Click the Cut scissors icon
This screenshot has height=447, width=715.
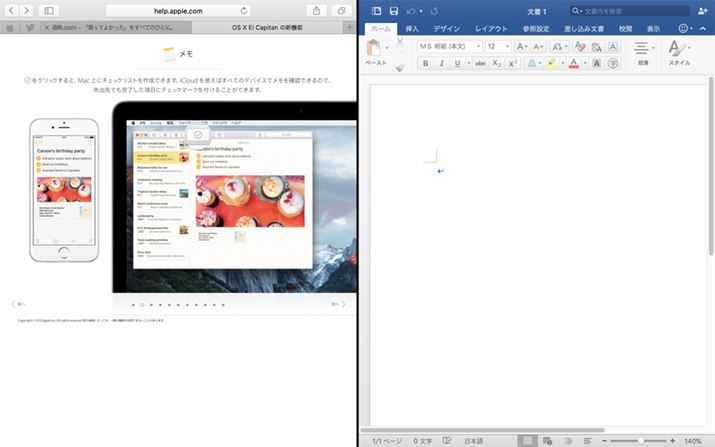[400, 42]
